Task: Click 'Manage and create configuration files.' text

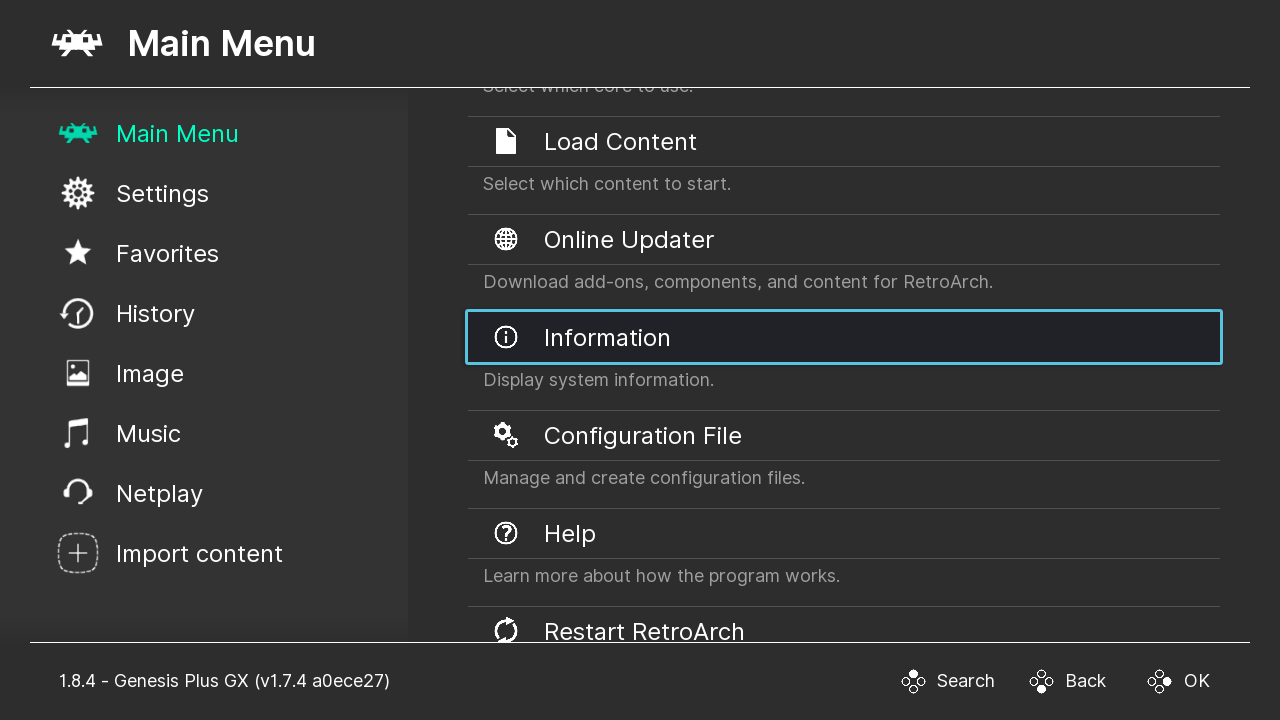Action: coord(644,478)
